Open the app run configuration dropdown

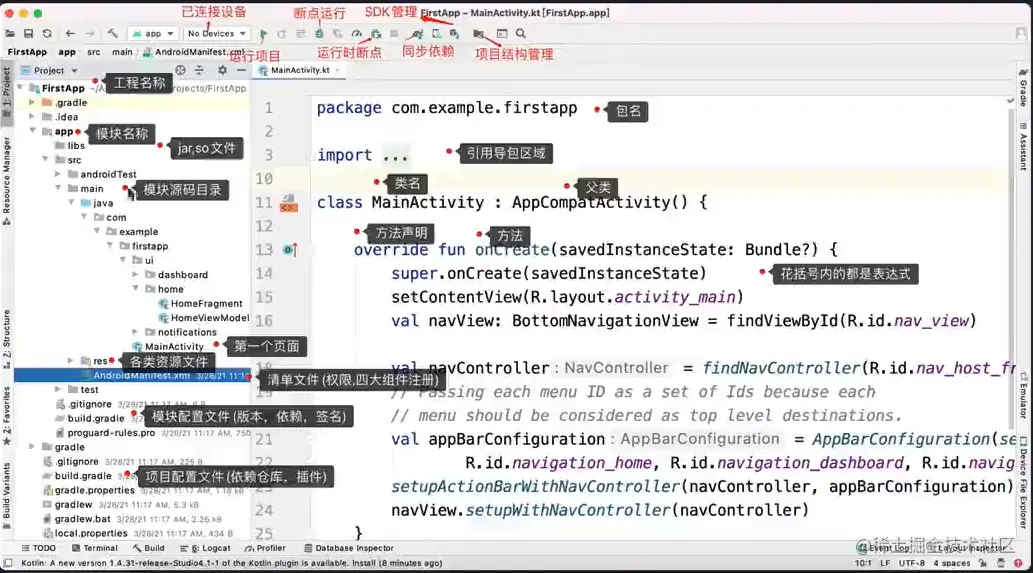coord(152,34)
